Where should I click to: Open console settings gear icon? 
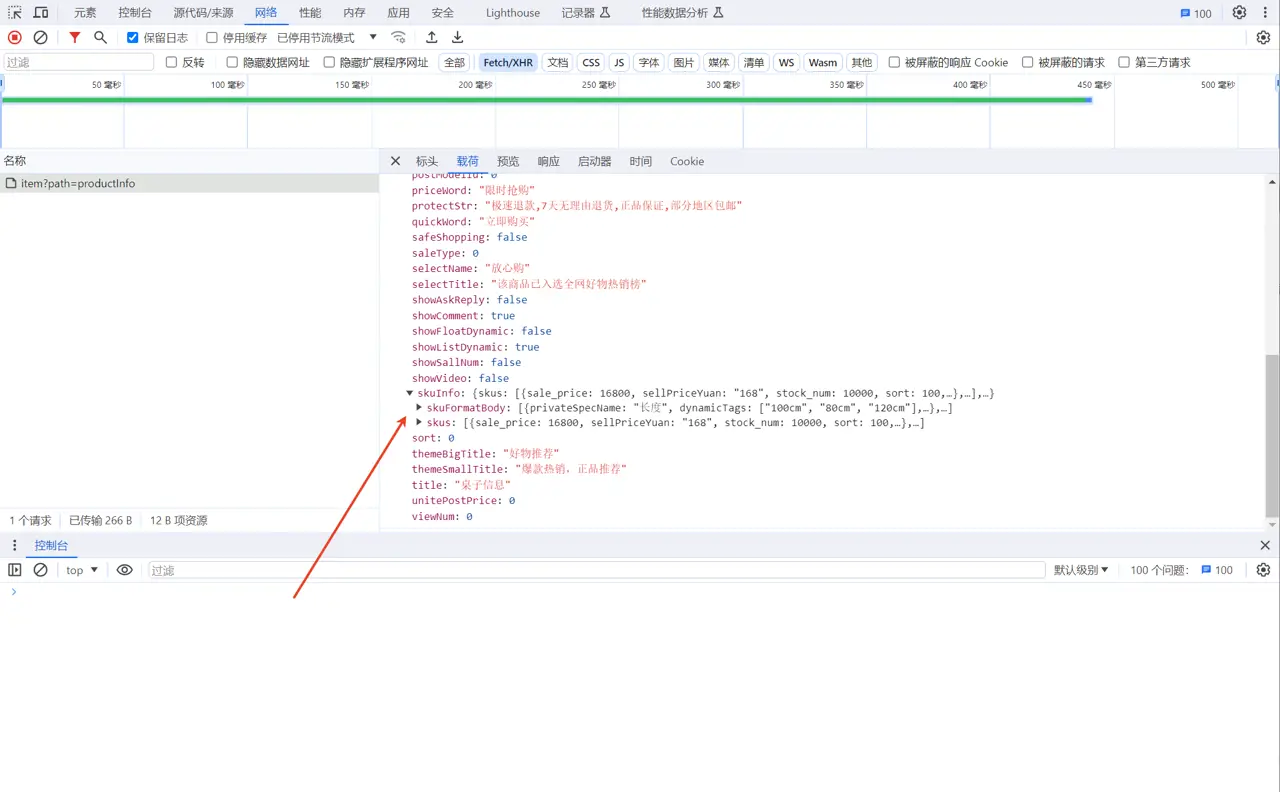(x=1263, y=570)
